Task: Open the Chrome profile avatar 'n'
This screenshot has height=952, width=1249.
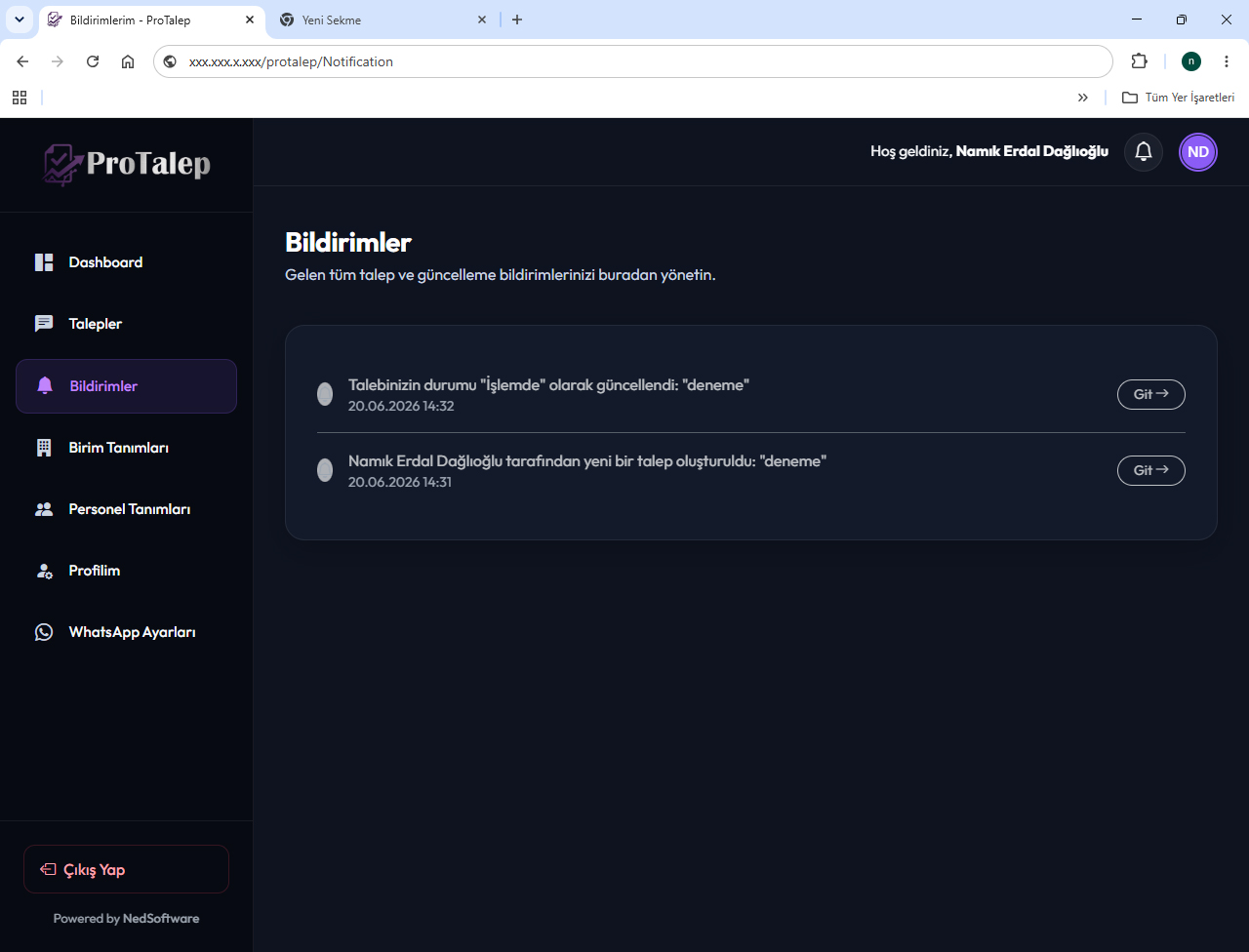Action: 1191,61
